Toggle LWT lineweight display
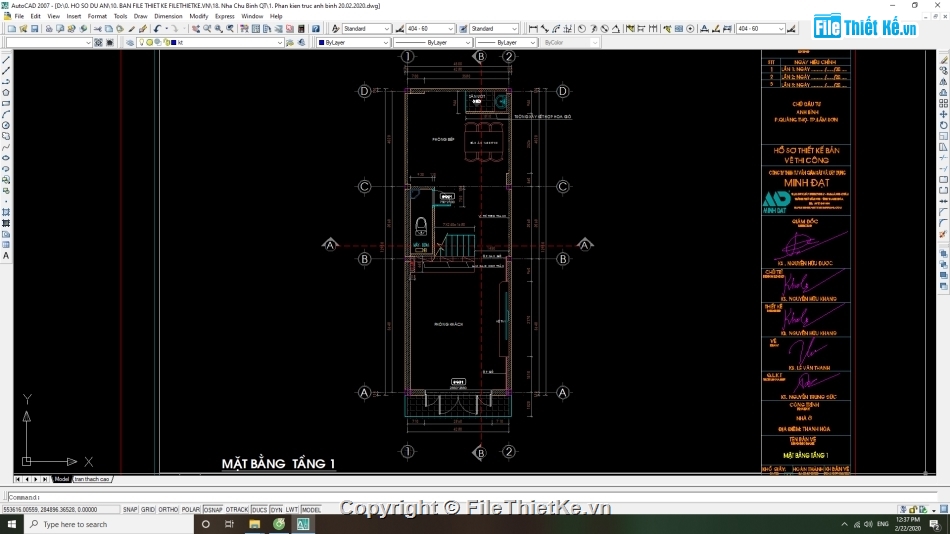The height and width of the screenshot is (534, 950). pos(292,510)
